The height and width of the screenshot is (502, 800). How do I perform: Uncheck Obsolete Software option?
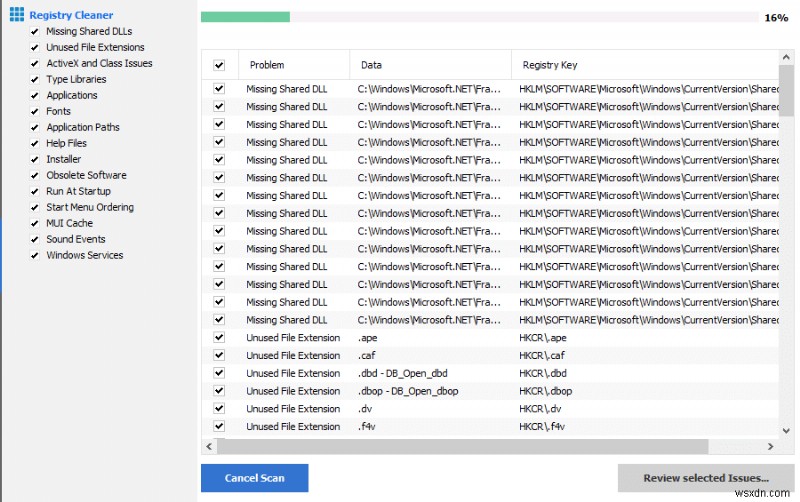tap(34, 175)
